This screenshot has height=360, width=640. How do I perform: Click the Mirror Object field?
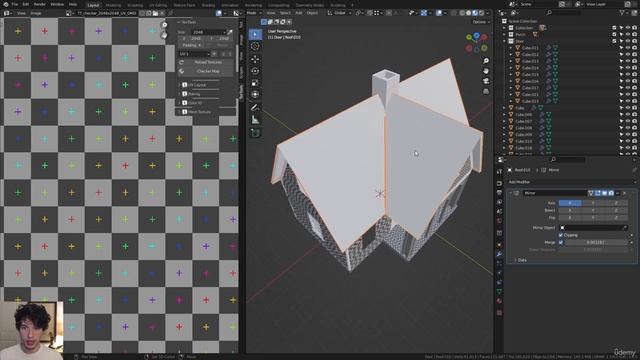click(x=593, y=228)
